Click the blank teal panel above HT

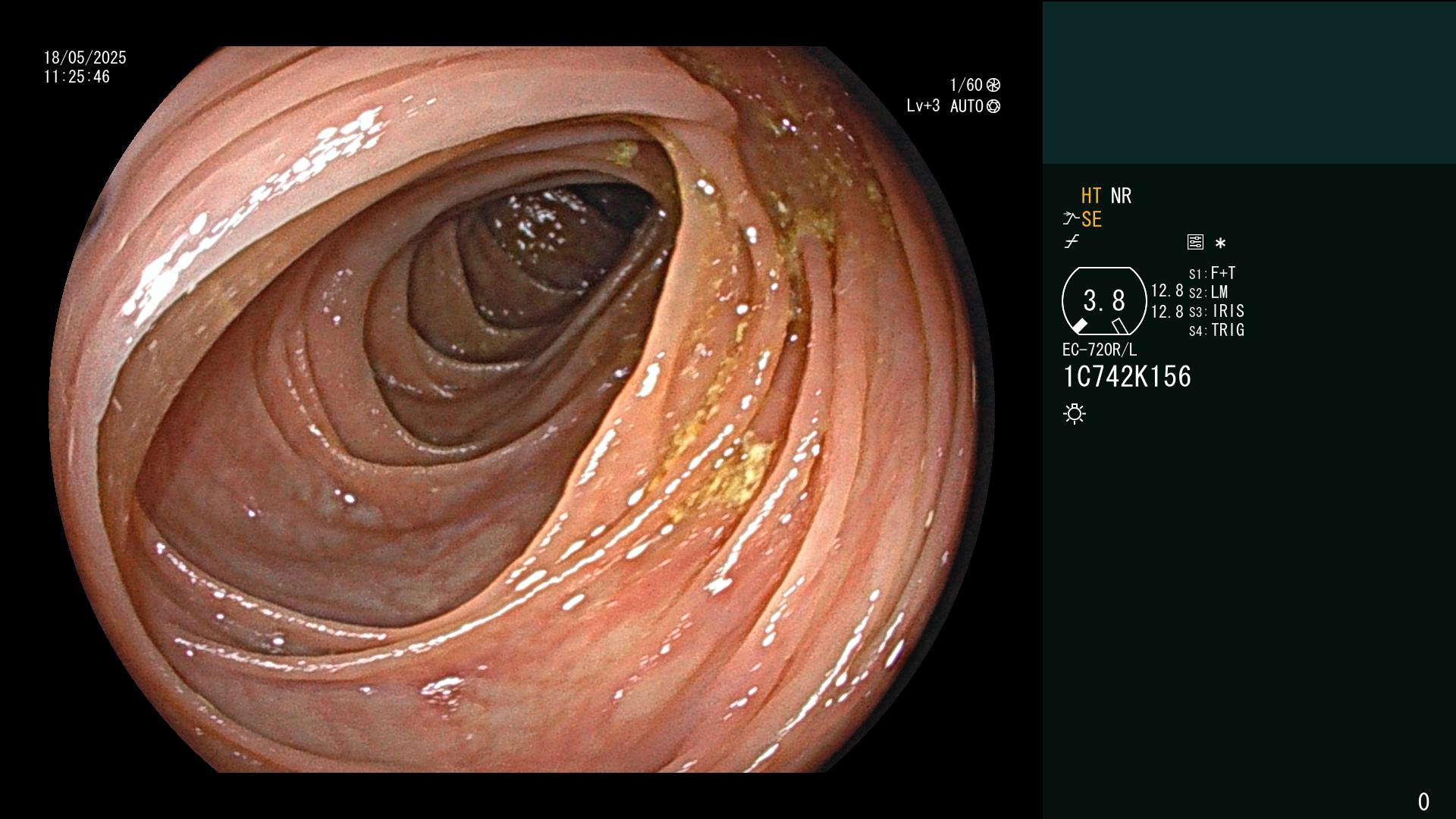(x=1249, y=82)
